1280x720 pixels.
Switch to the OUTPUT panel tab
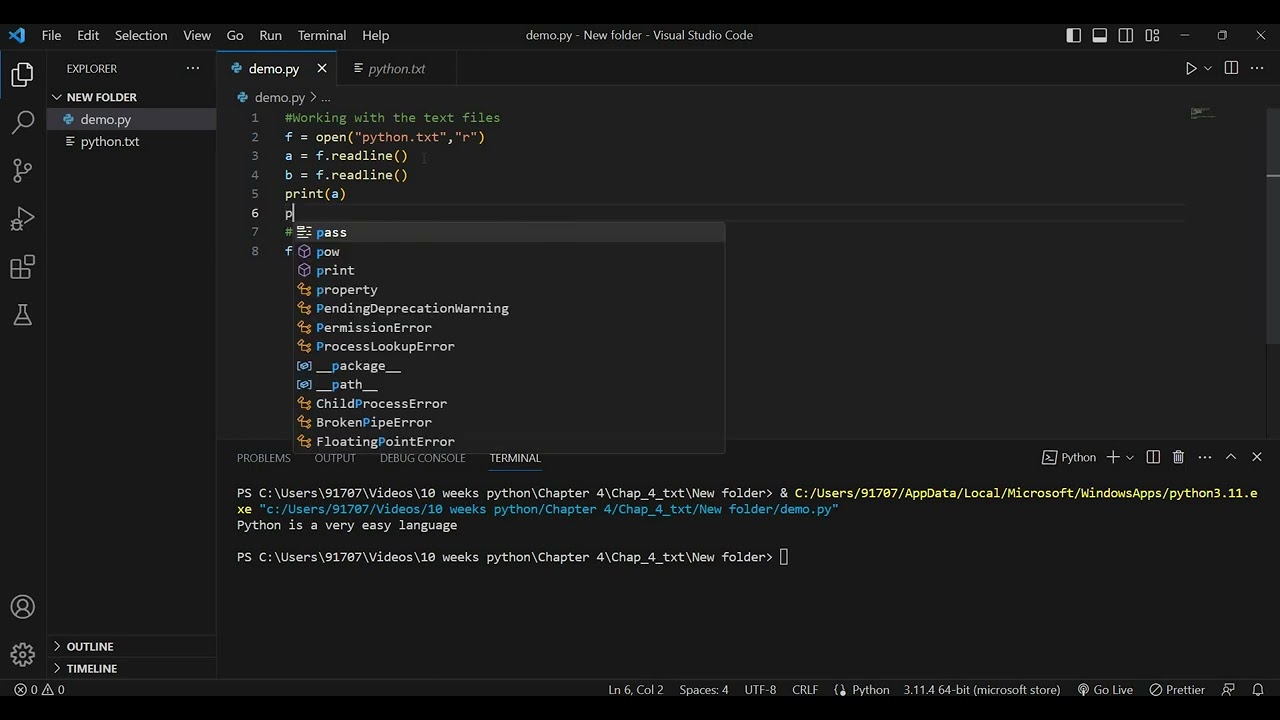(x=335, y=457)
